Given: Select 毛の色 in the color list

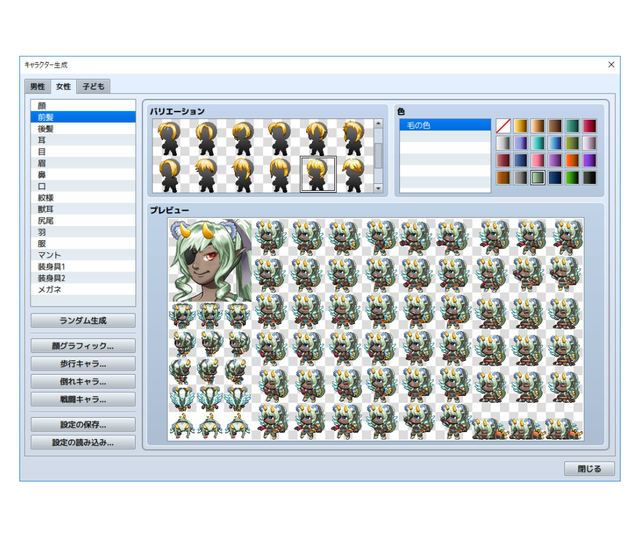Looking at the screenshot, I should [x=445, y=125].
